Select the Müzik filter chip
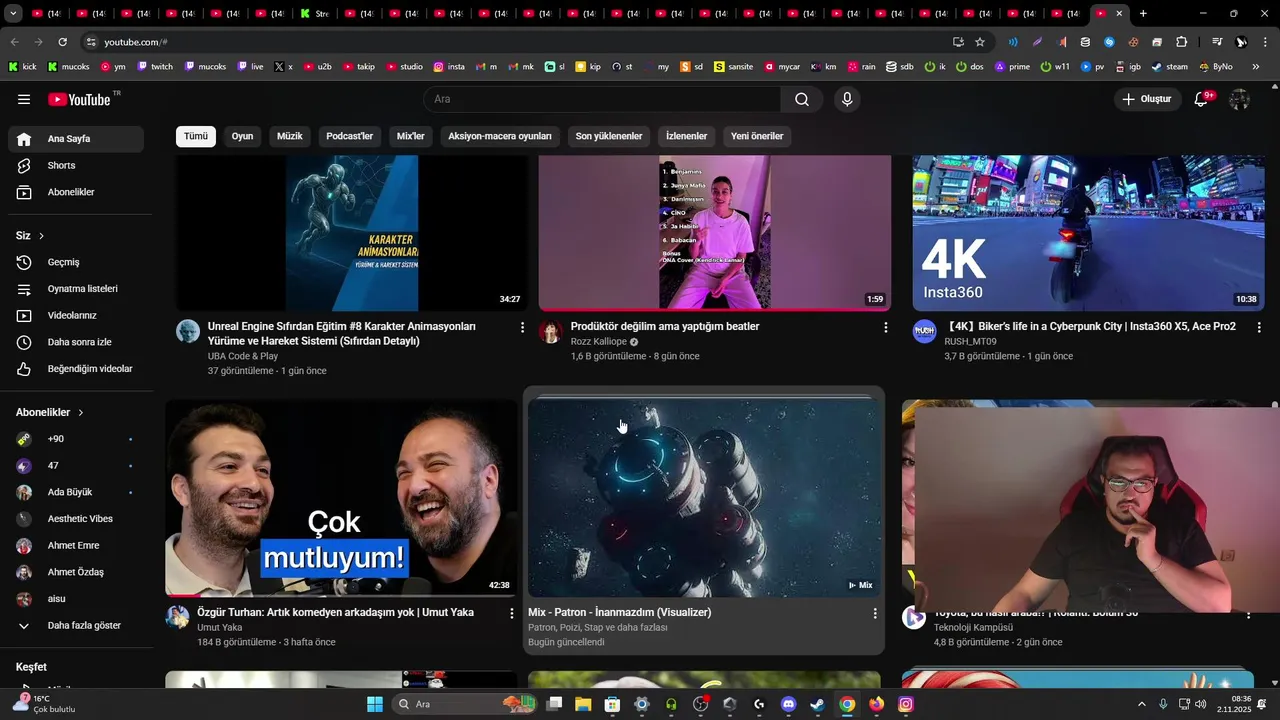Viewport: 1280px width, 720px height. (x=290, y=136)
